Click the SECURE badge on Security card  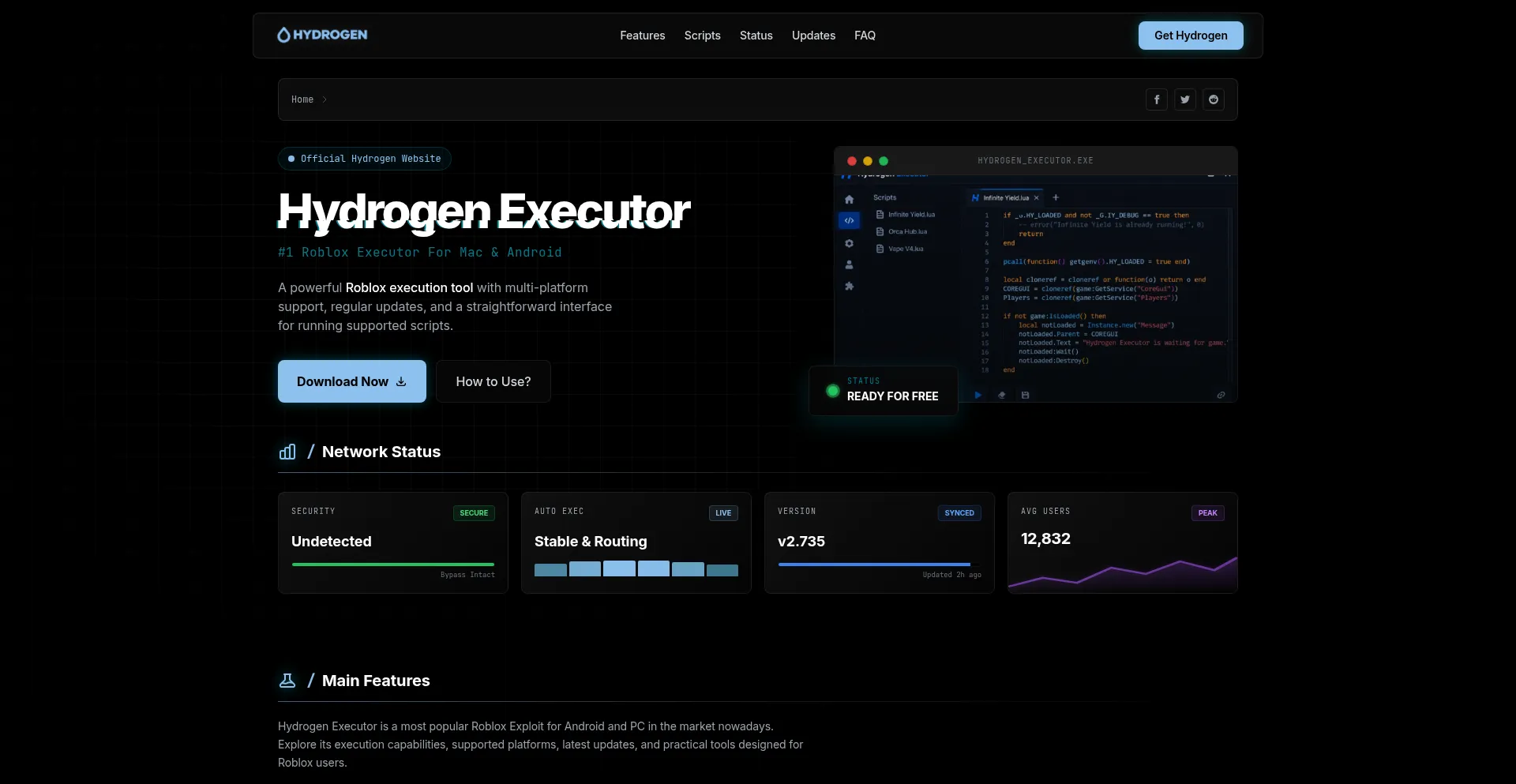(x=474, y=513)
